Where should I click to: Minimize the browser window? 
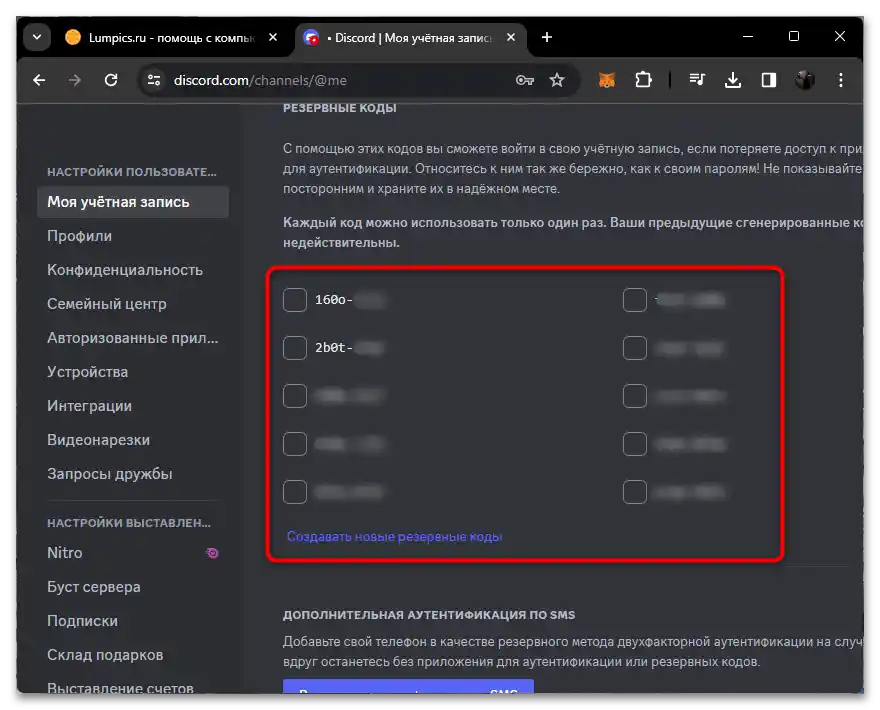coord(748,36)
